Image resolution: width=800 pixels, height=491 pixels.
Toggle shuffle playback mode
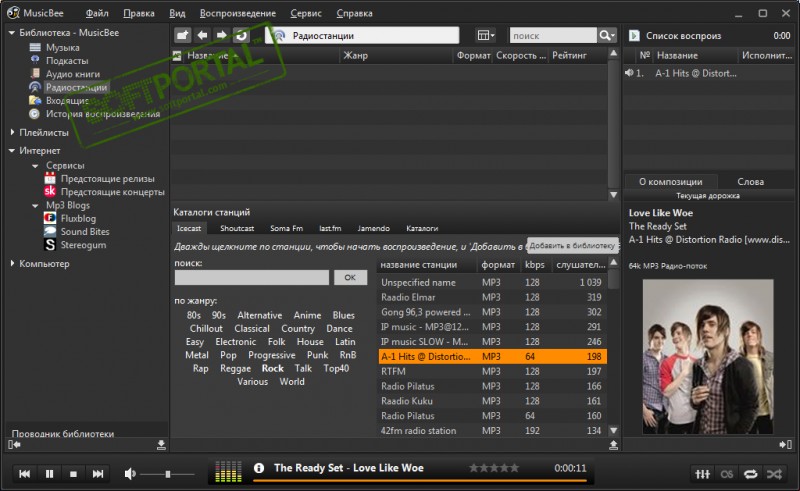point(775,473)
